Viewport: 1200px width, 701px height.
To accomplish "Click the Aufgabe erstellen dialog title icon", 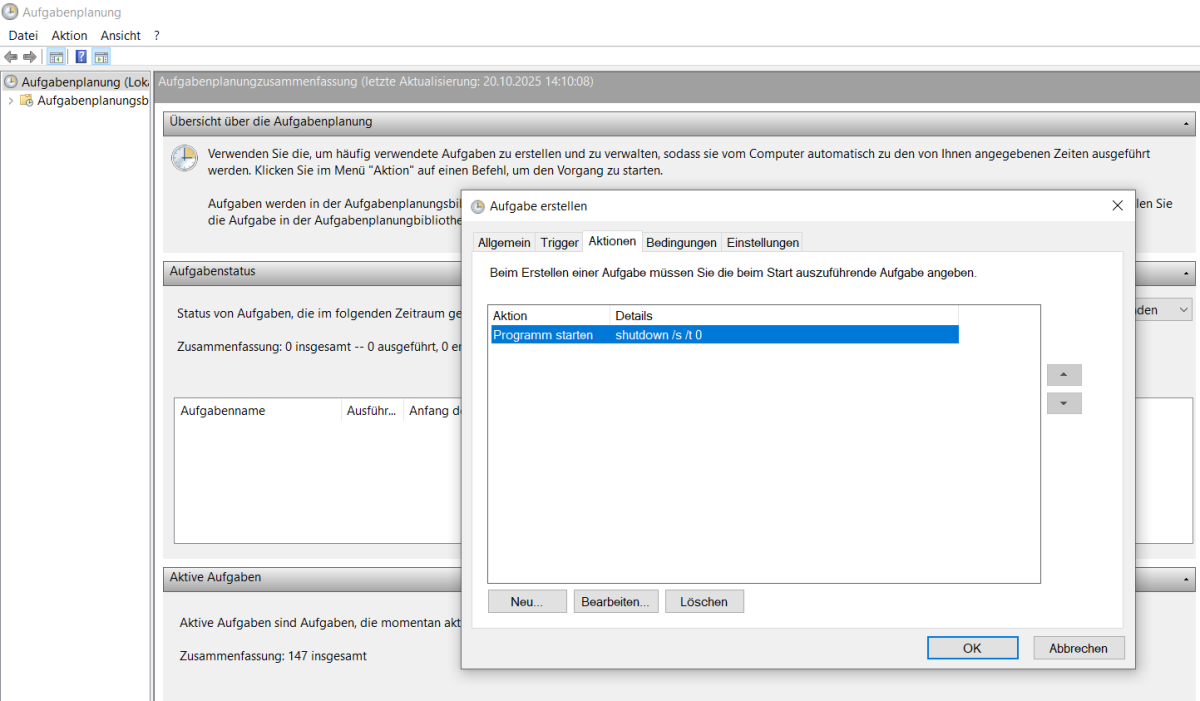I will 477,206.
